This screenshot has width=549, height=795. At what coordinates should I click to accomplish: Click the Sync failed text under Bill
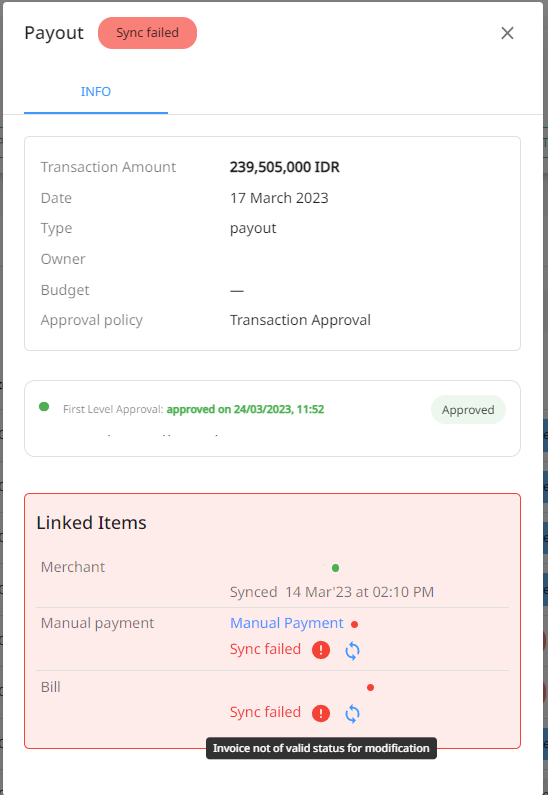coord(265,712)
